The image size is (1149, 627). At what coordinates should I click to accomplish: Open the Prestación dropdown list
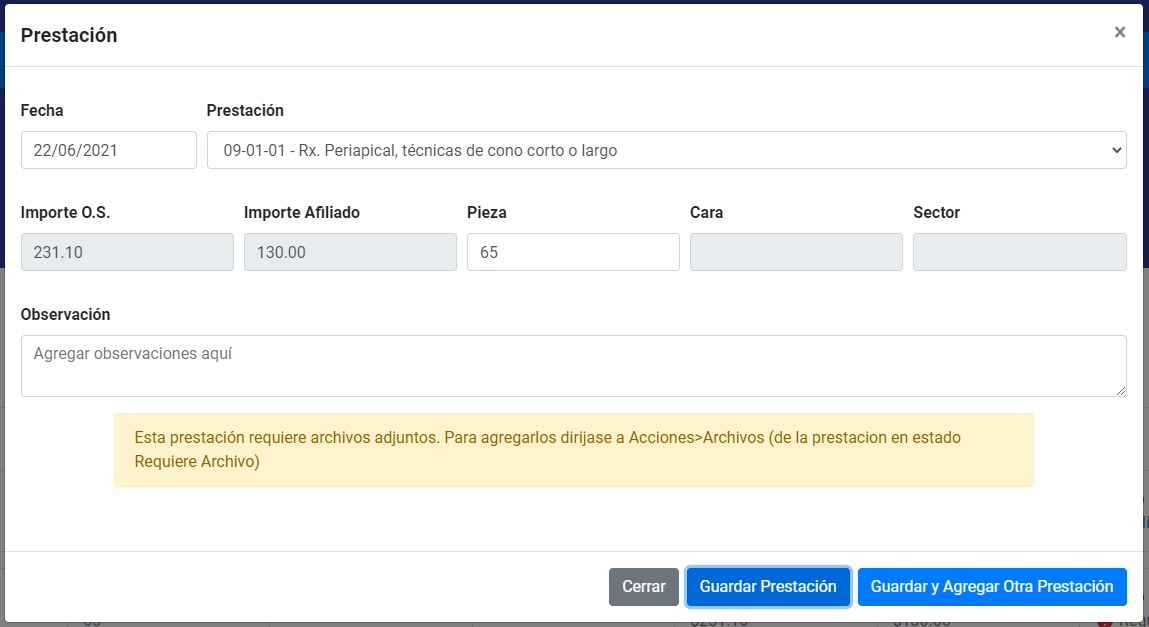pyautogui.click(x=666, y=150)
